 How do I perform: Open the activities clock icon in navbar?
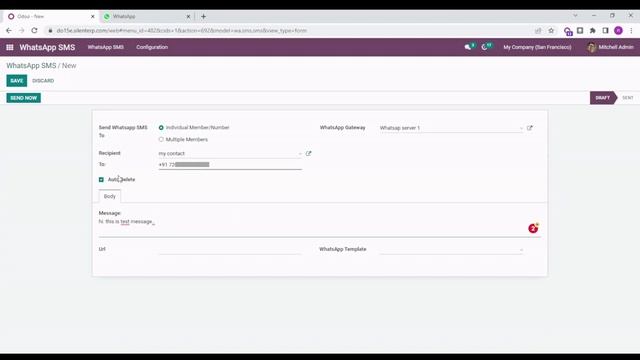484,47
